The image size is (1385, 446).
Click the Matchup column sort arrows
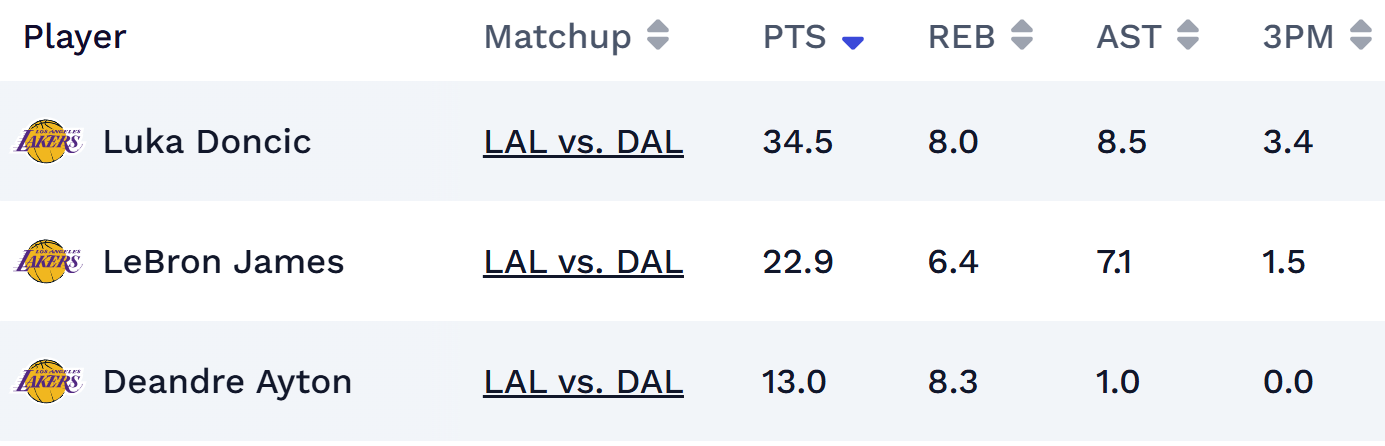[657, 37]
